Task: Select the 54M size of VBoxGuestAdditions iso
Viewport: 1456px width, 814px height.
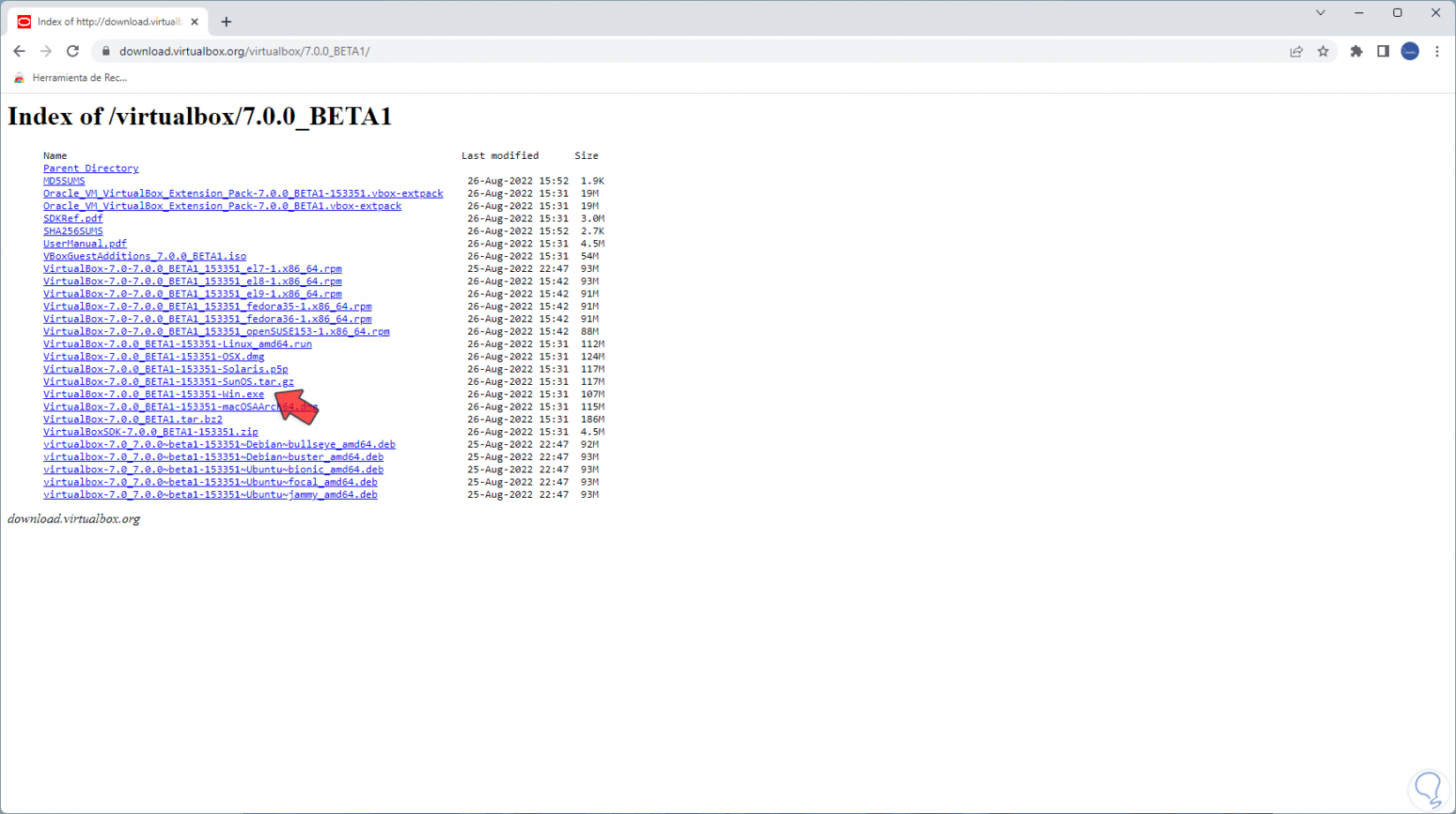Action: pos(589,256)
